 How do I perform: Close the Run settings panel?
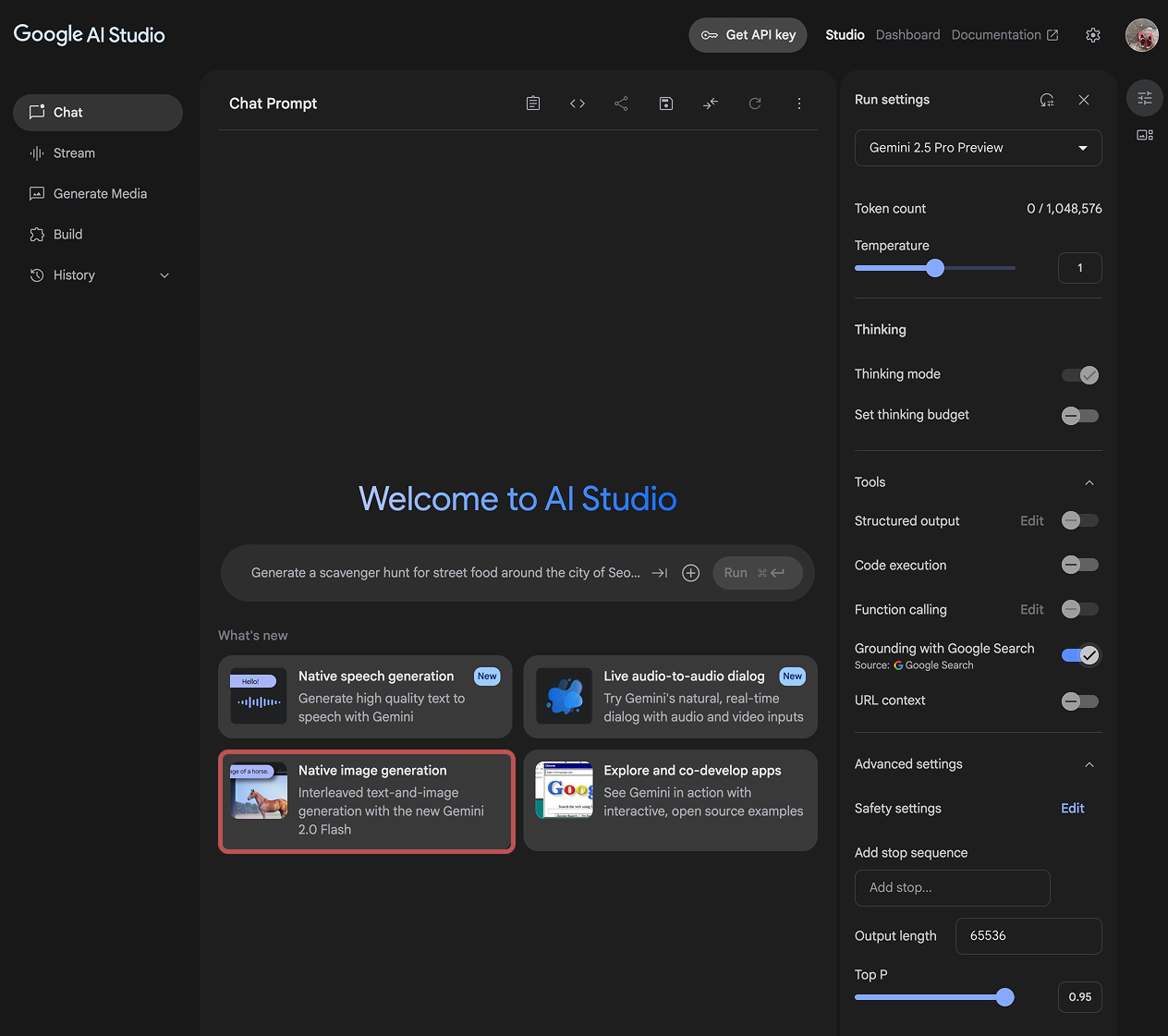coord(1084,100)
